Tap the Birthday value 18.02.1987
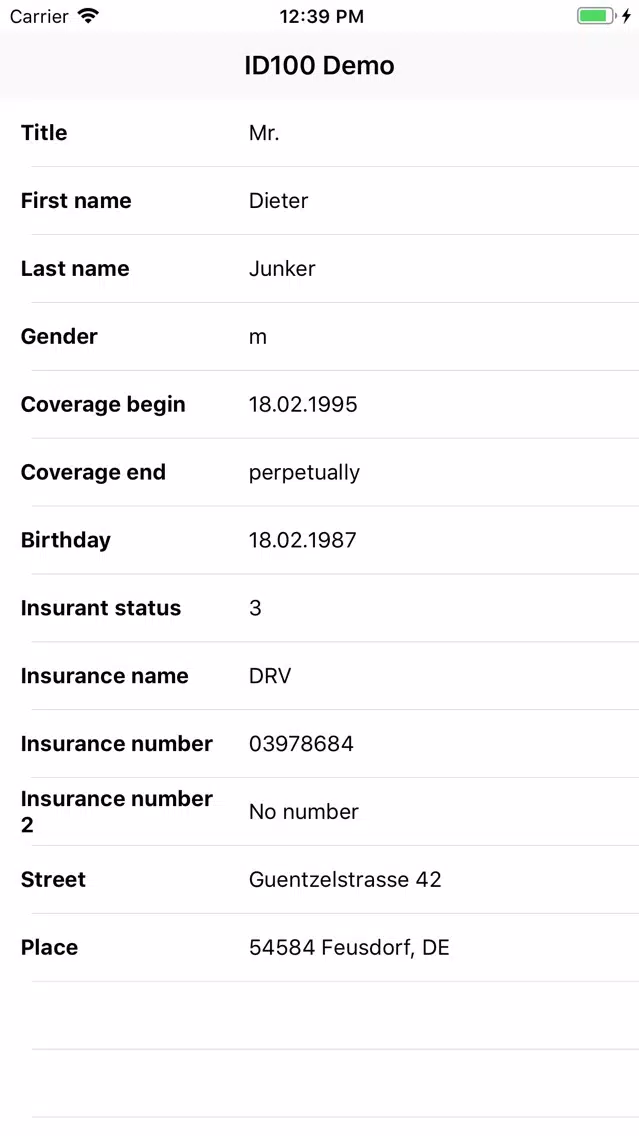Viewport: 639px width, 1136px height. [303, 540]
